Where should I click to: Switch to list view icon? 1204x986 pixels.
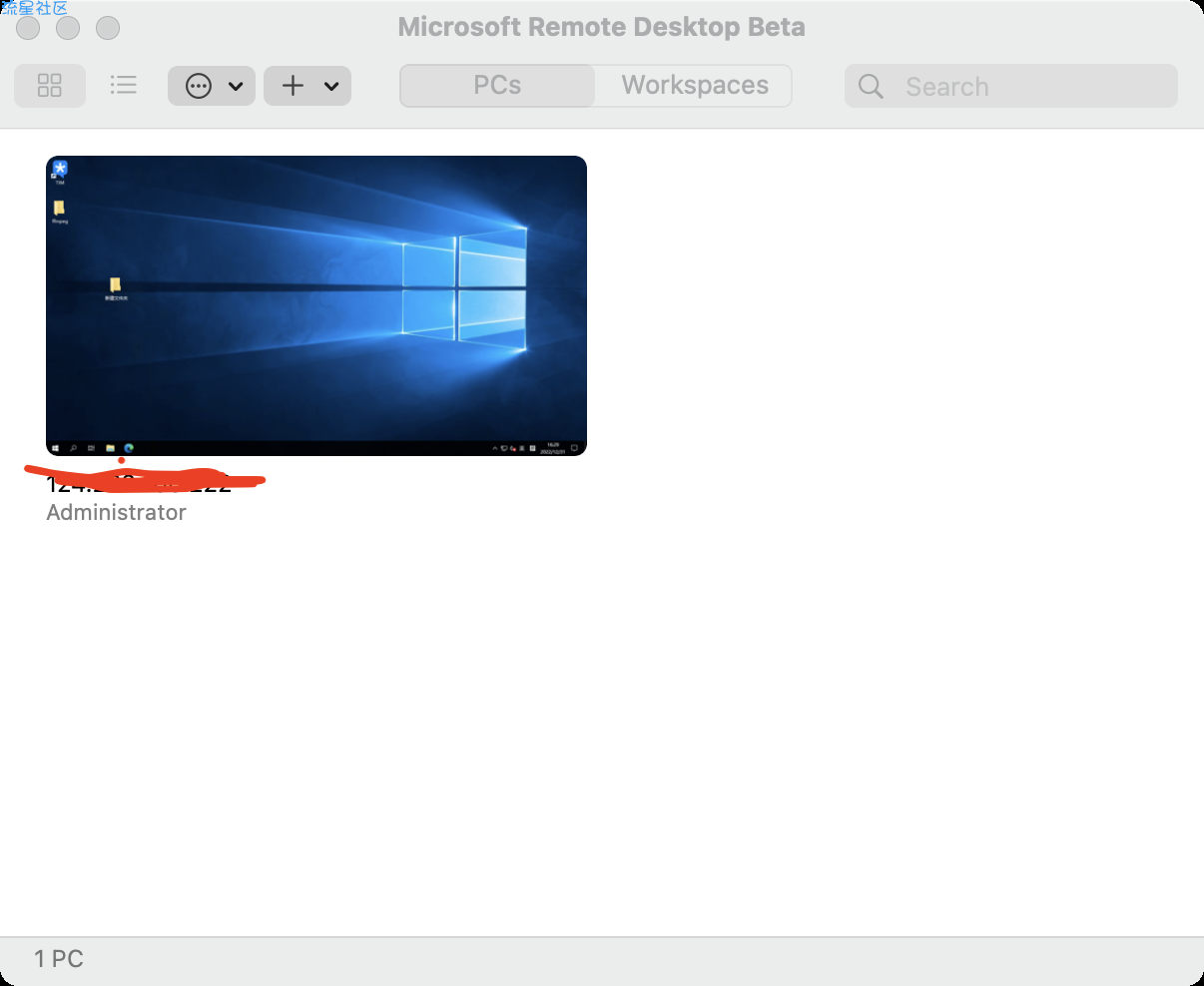click(x=124, y=85)
